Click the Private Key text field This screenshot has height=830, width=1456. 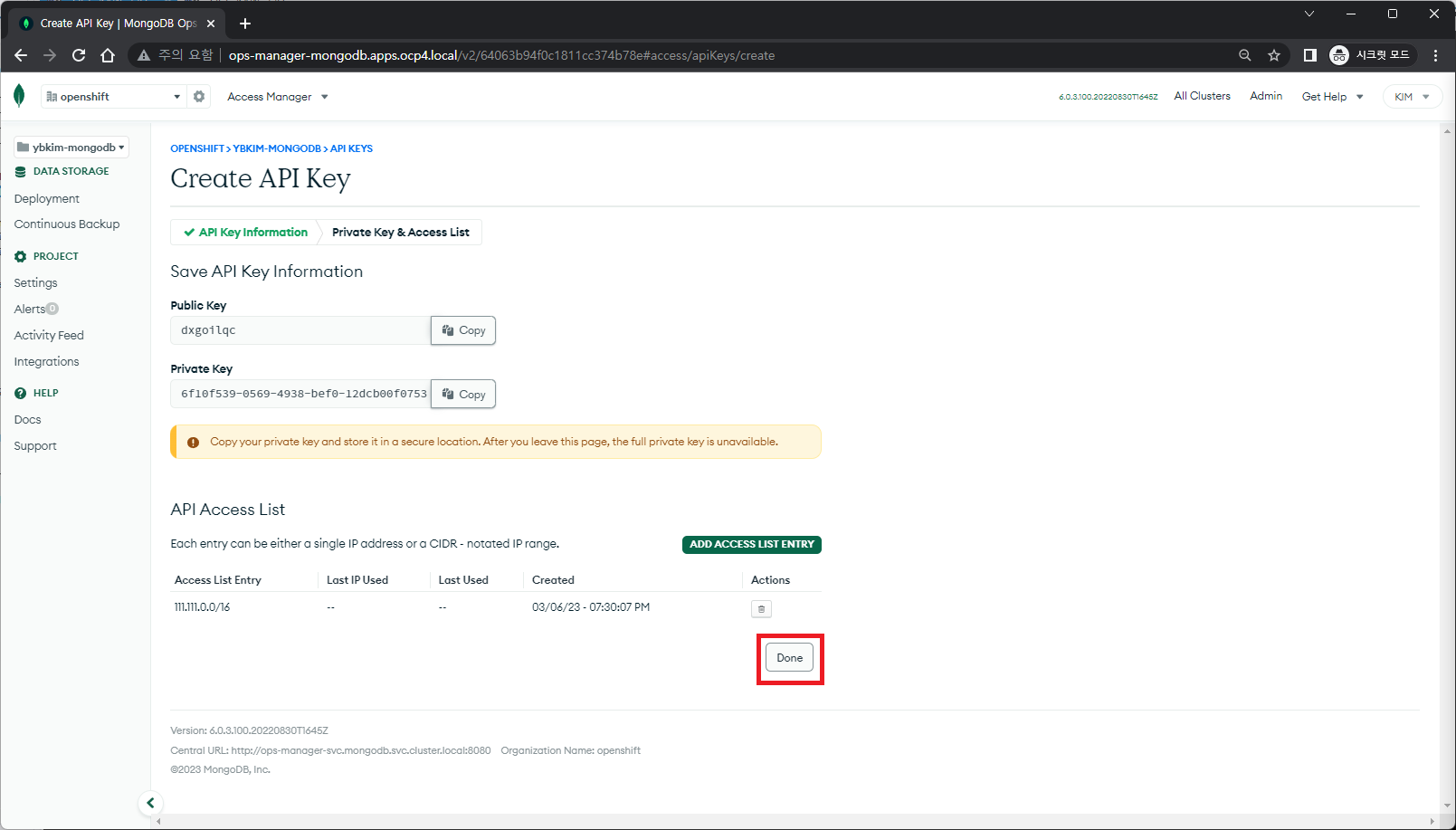point(300,394)
